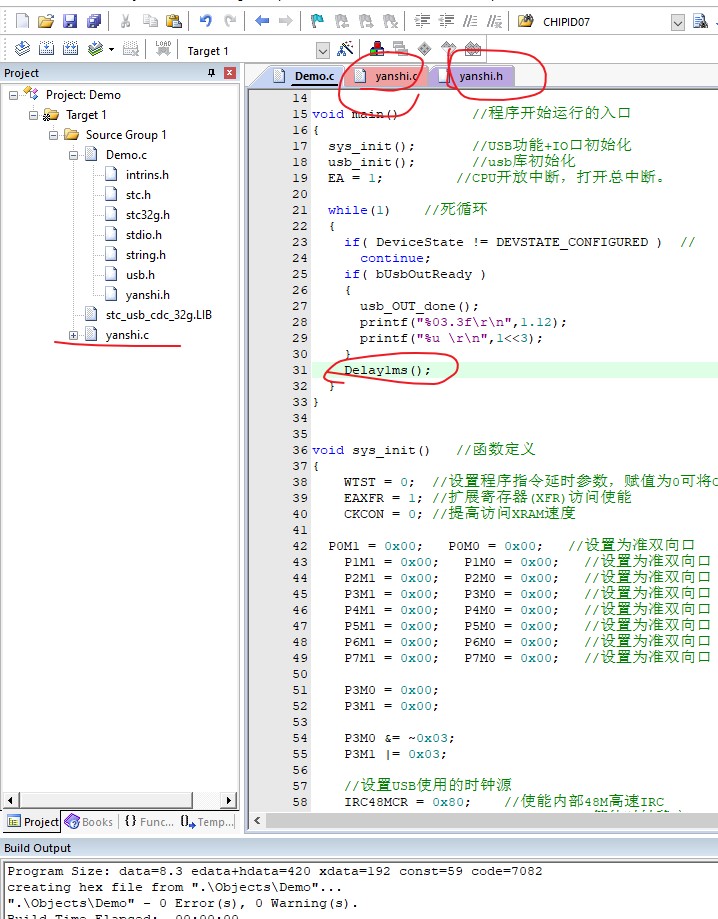
Task: Select yanshi.h in the project tree
Action: point(148,295)
